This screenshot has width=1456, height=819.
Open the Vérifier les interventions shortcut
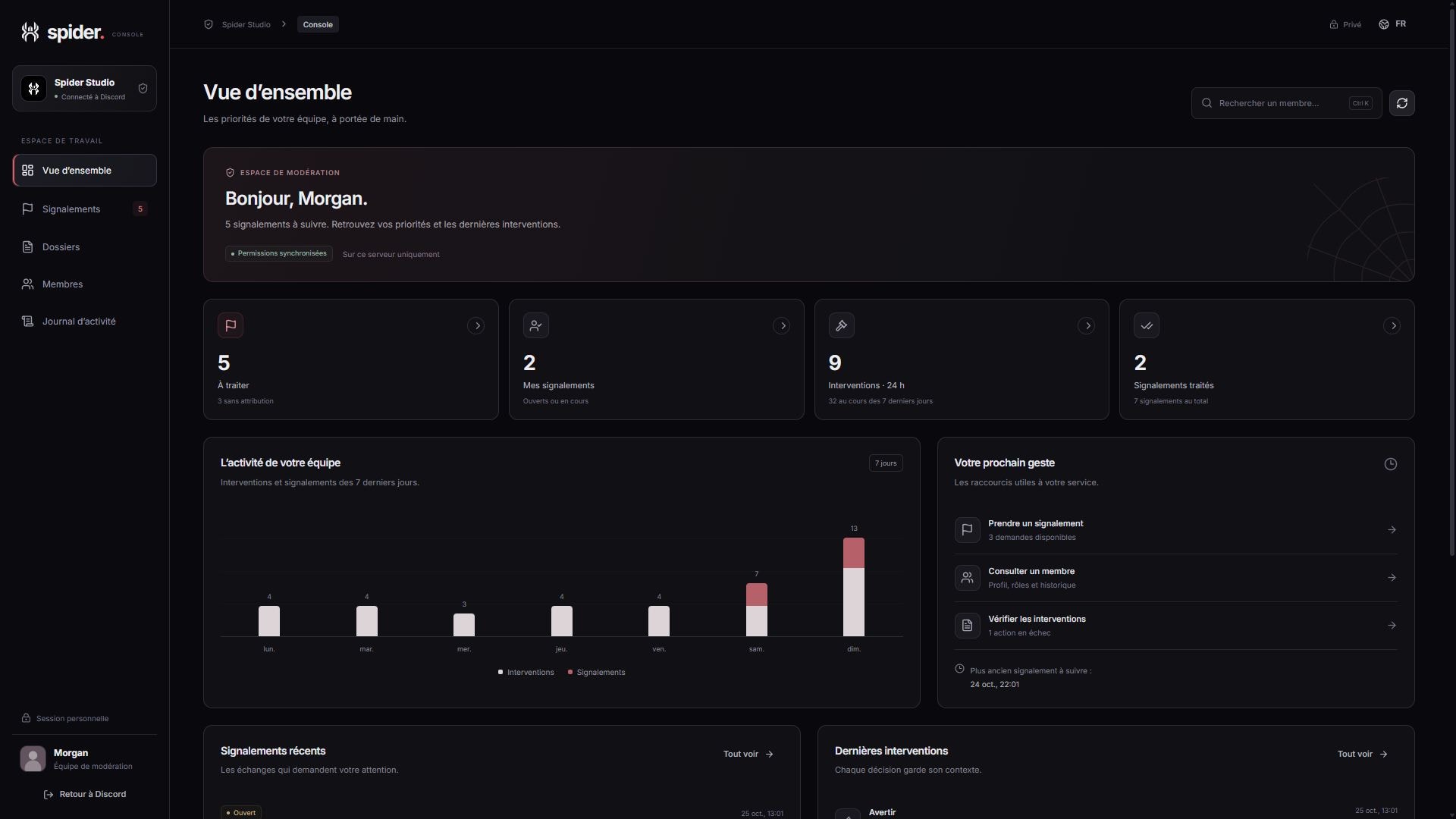pyautogui.click(x=1176, y=626)
